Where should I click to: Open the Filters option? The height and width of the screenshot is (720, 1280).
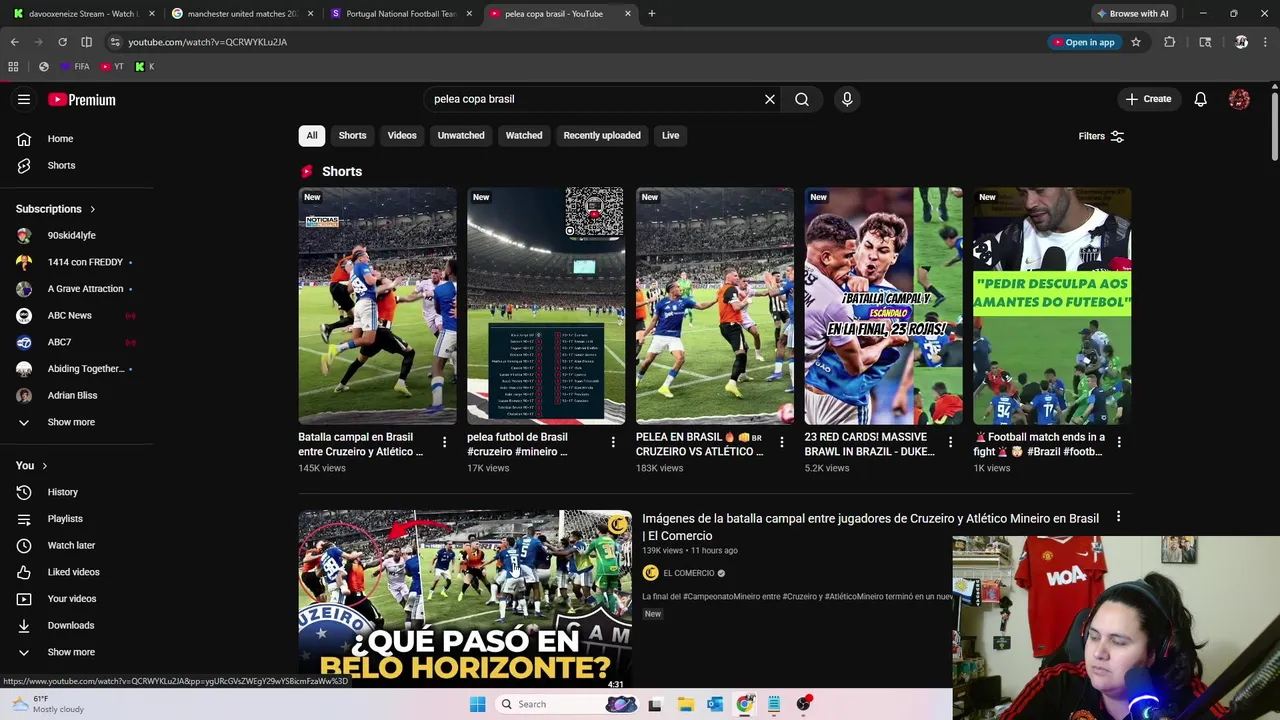[x=1101, y=136]
